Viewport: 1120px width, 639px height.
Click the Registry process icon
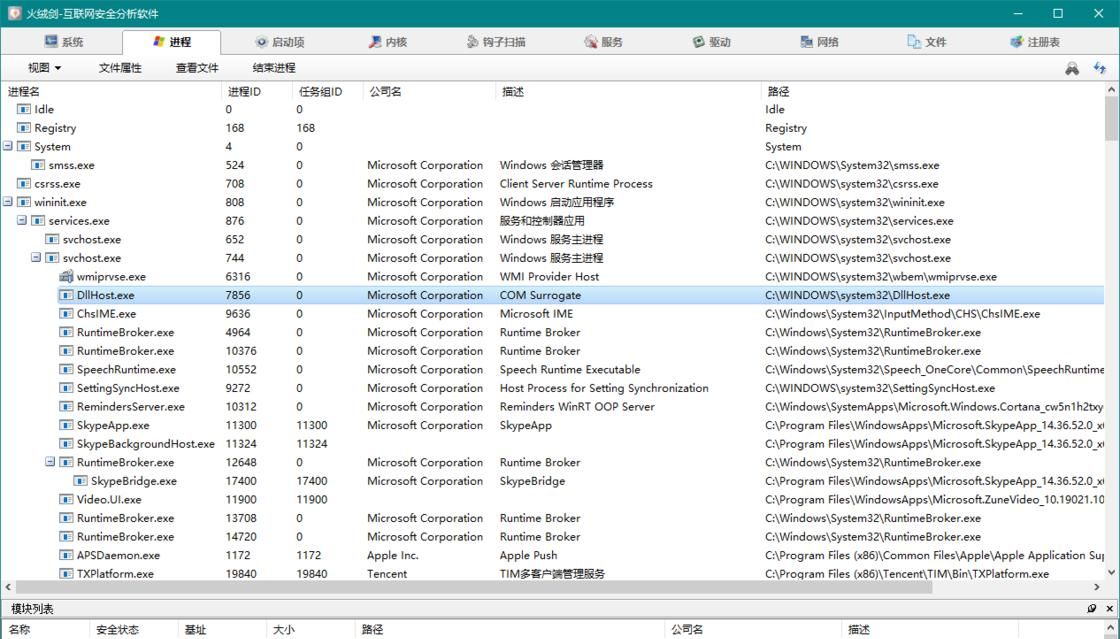tap(24, 128)
